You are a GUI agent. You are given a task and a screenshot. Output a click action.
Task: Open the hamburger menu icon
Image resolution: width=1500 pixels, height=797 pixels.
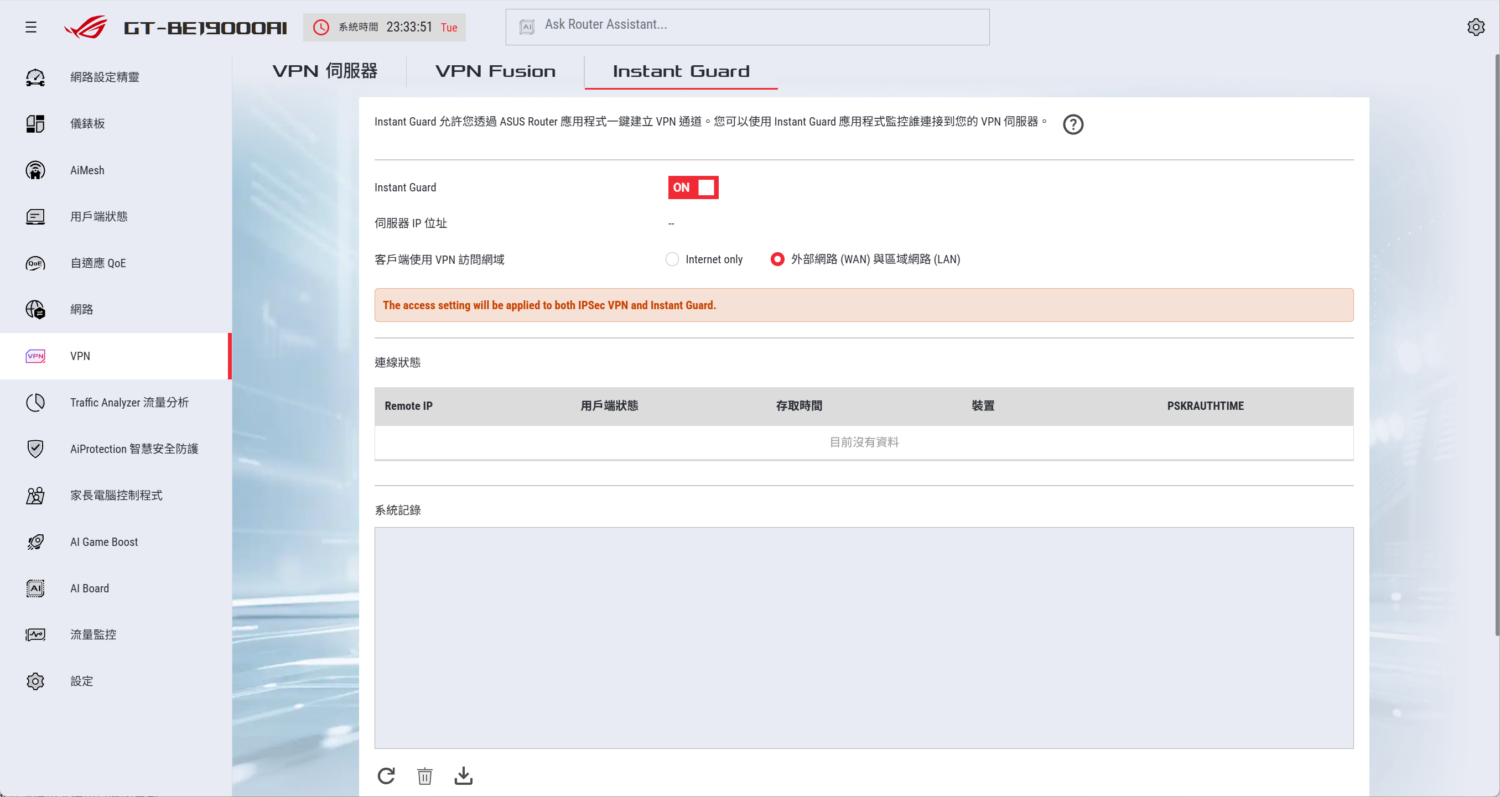(31, 27)
